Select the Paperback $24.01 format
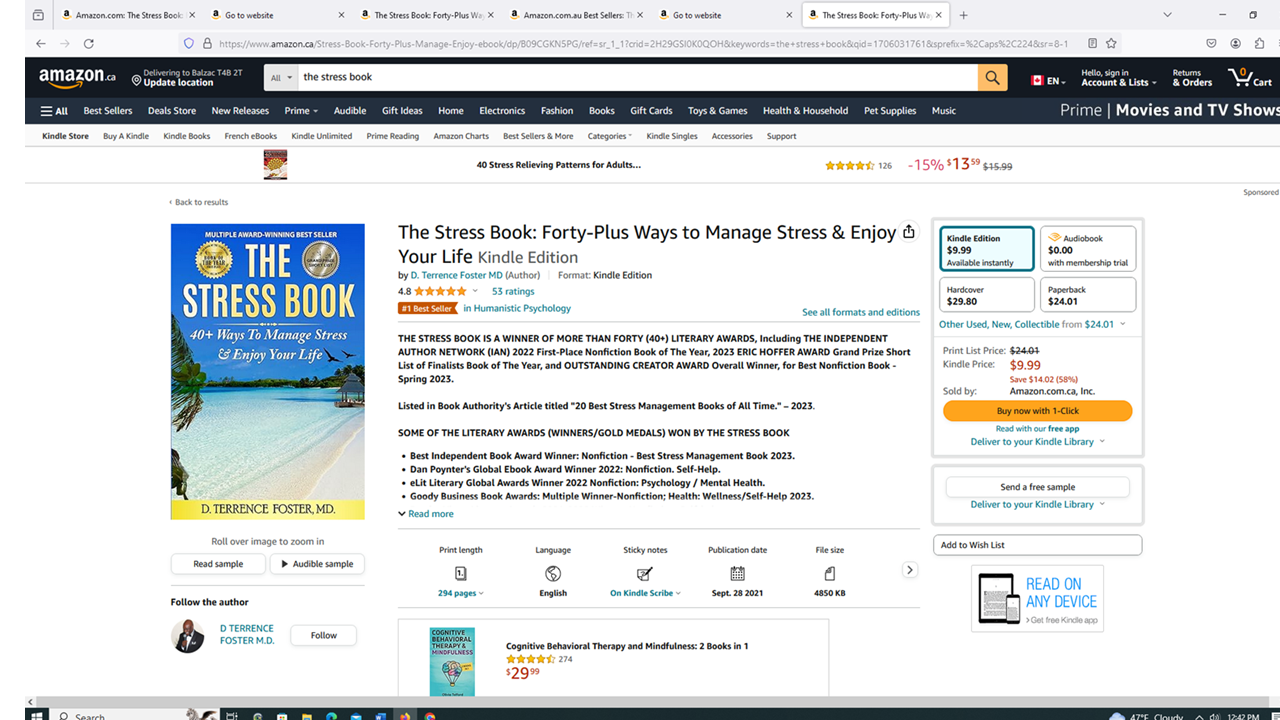1280x720 pixels. click(x=1088, y=295)
